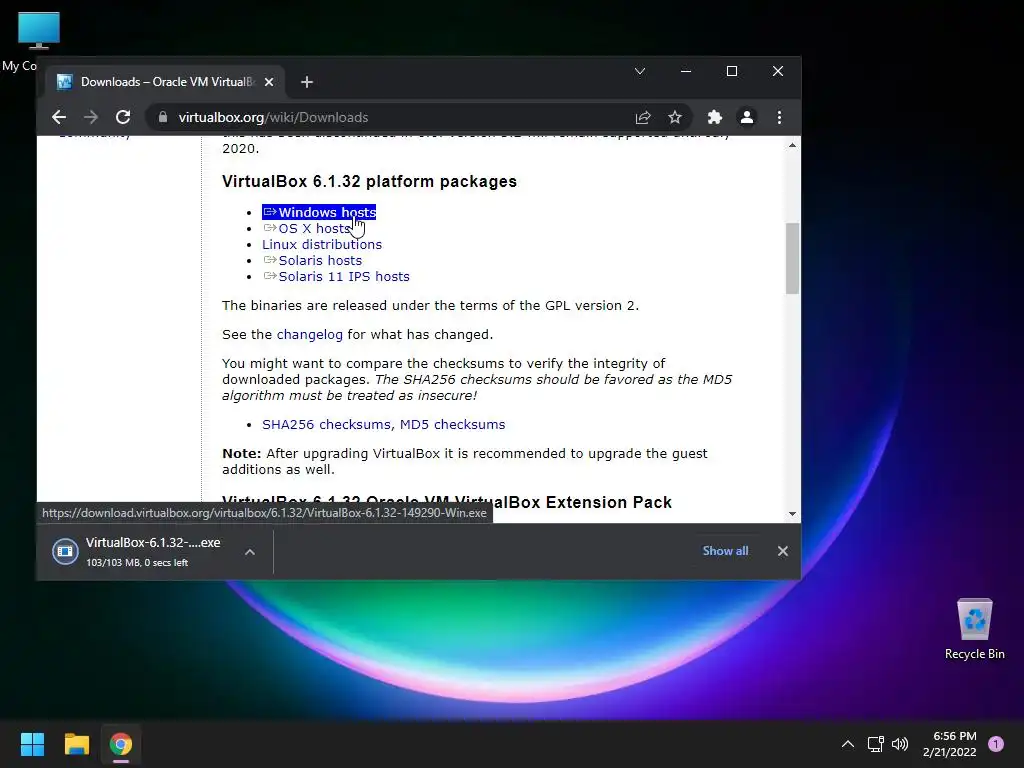
Task: Open a new tab with plus button
Action: [x=307, y=82]
